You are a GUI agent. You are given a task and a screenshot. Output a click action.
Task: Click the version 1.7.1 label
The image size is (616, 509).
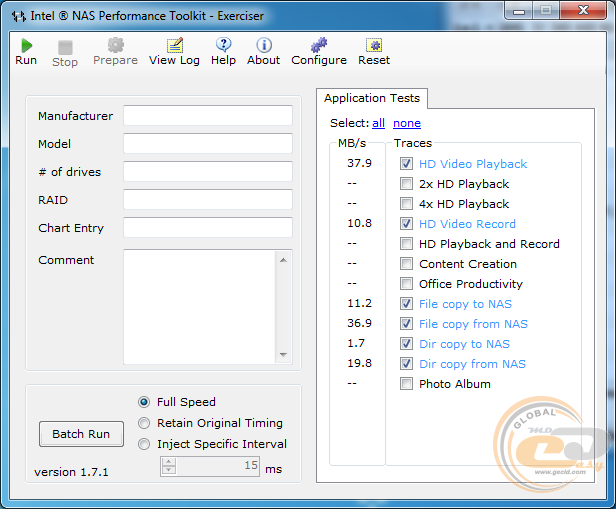click(71, 472)
